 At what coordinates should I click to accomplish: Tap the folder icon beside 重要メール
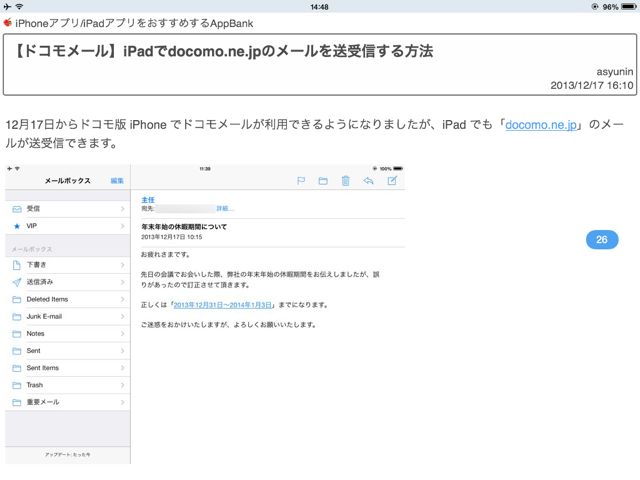pyautogui.click(x=17, y=402)
